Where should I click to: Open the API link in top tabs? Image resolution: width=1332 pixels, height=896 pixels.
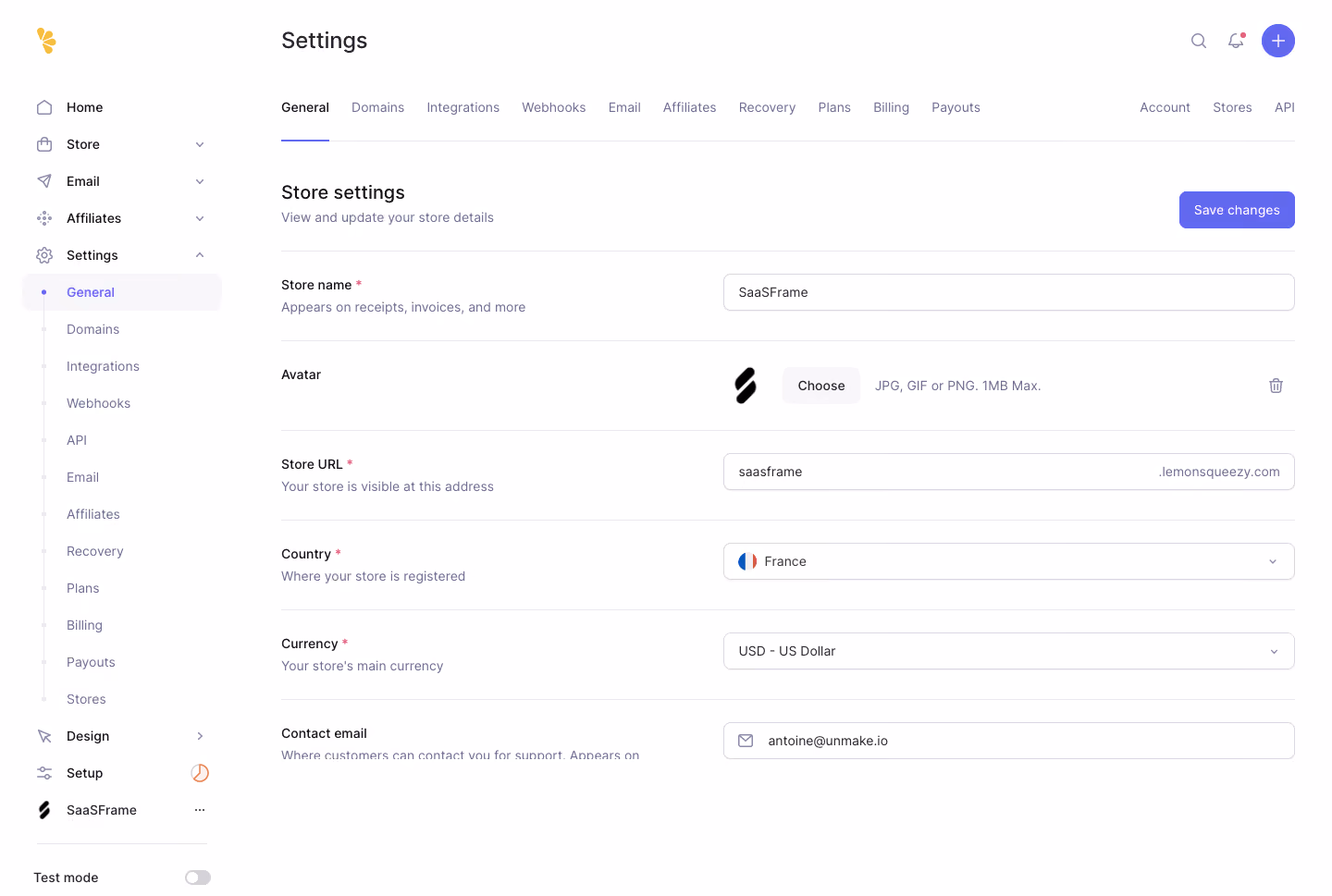coord(1284,107)
